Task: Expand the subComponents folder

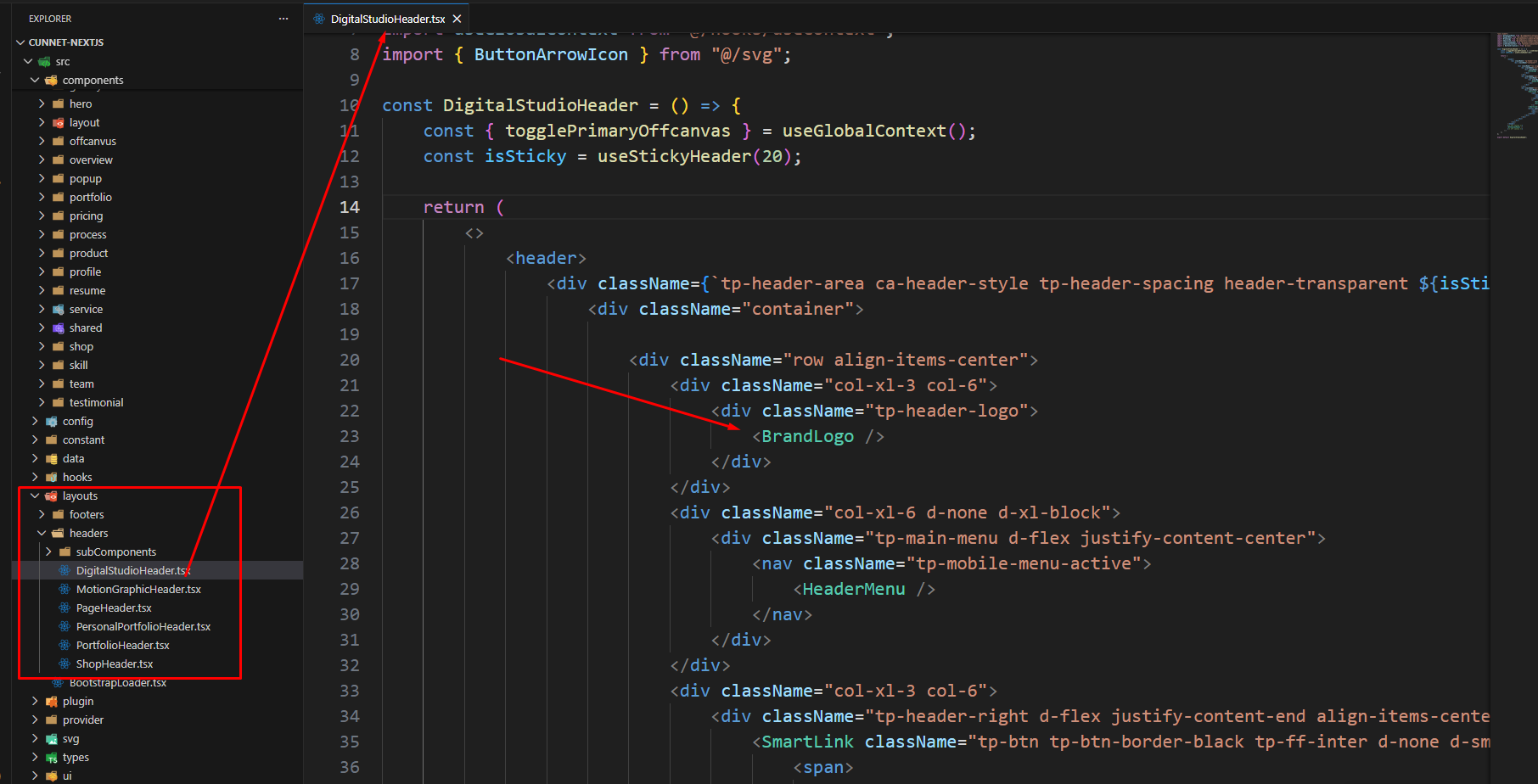Action: tap(48, 552)
